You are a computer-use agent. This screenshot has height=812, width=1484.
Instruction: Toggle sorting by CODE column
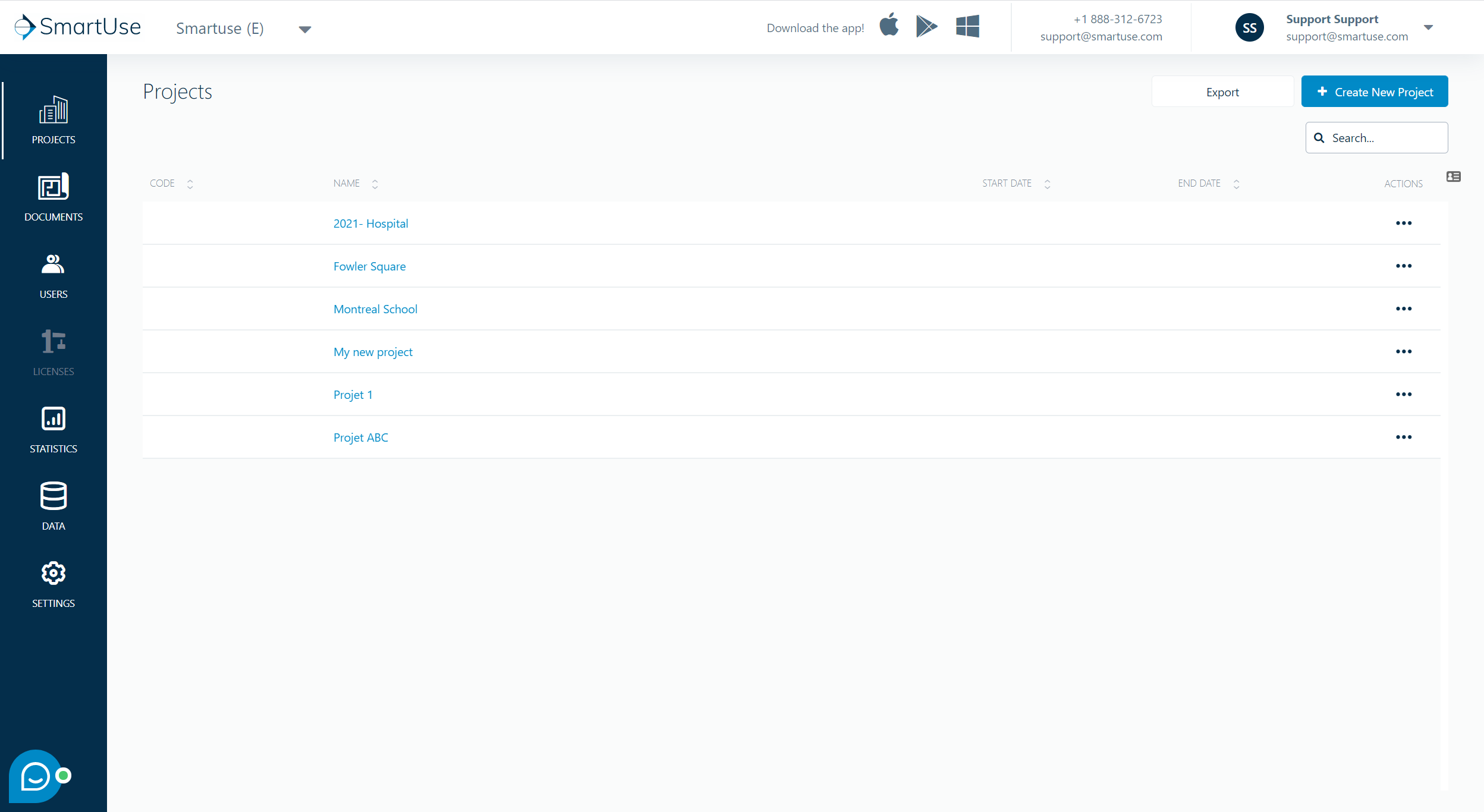coord(190,183)
